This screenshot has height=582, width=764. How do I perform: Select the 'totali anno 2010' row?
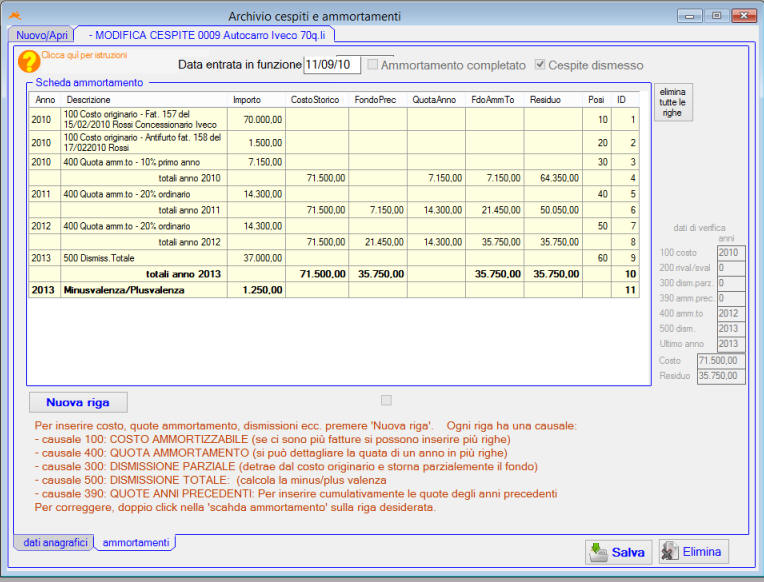coord(334,178)
